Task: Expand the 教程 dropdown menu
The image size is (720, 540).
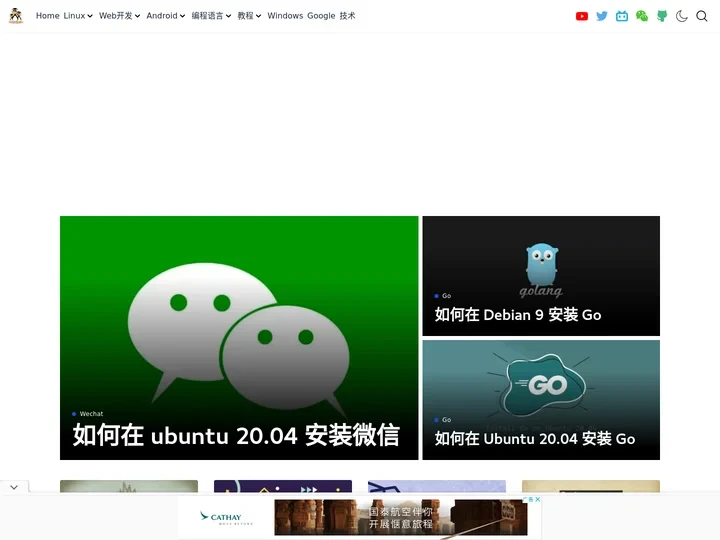Action: (x=249, y=16)
